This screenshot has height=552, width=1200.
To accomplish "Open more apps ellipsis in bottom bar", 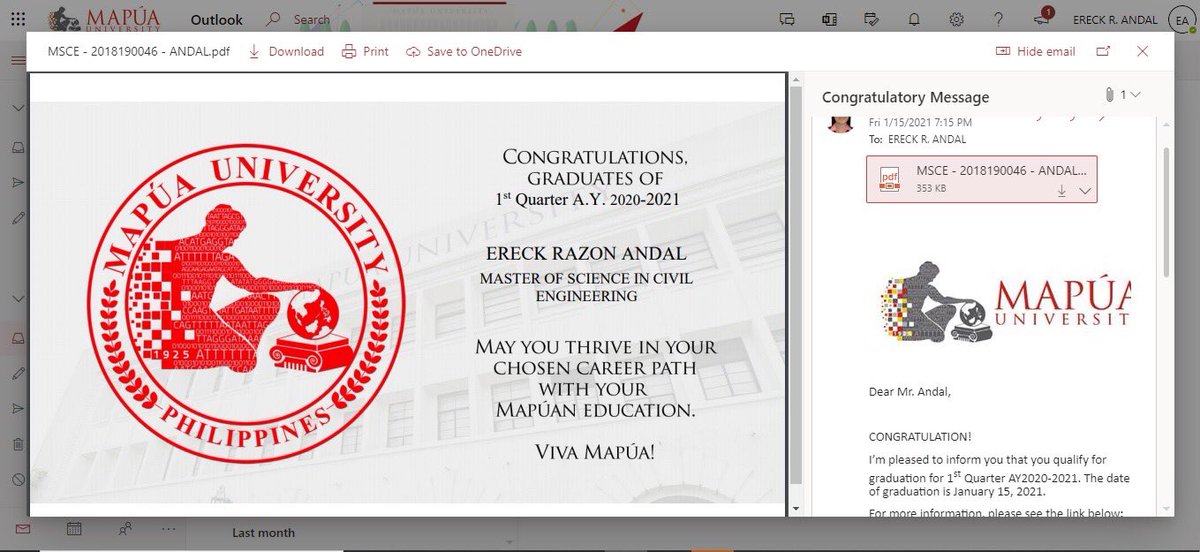I will [168, 529].
